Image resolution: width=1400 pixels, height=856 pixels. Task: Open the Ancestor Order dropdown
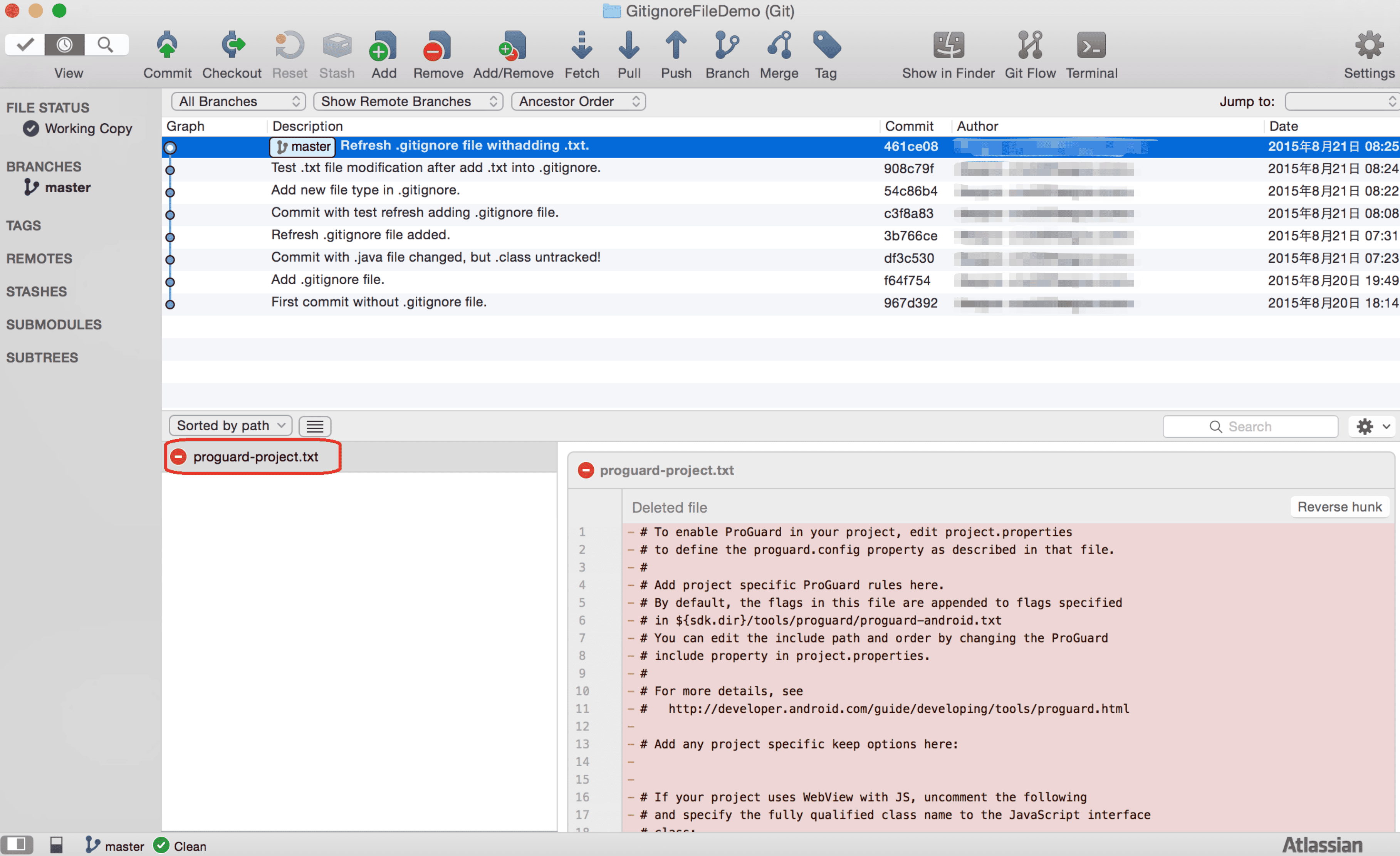point(578,102)
